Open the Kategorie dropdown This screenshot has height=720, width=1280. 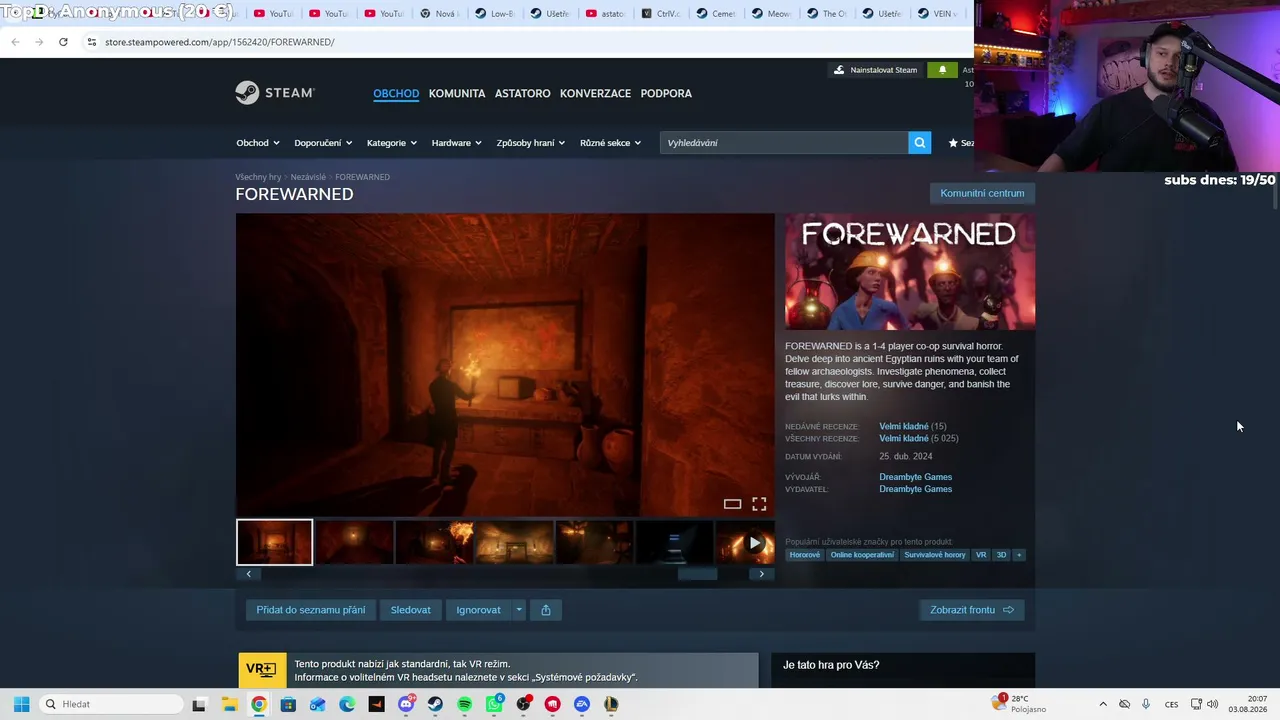pyautogui.click(x=392, y=143)
